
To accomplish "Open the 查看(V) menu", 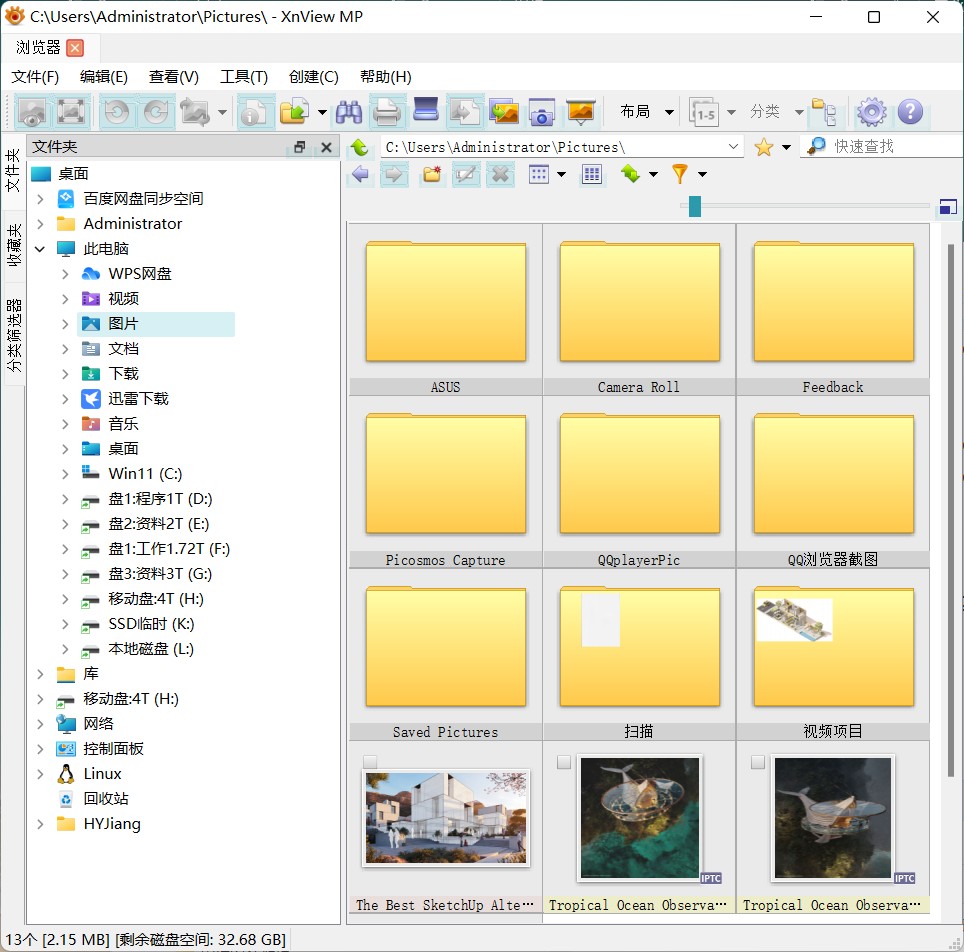I will (174, 77).
